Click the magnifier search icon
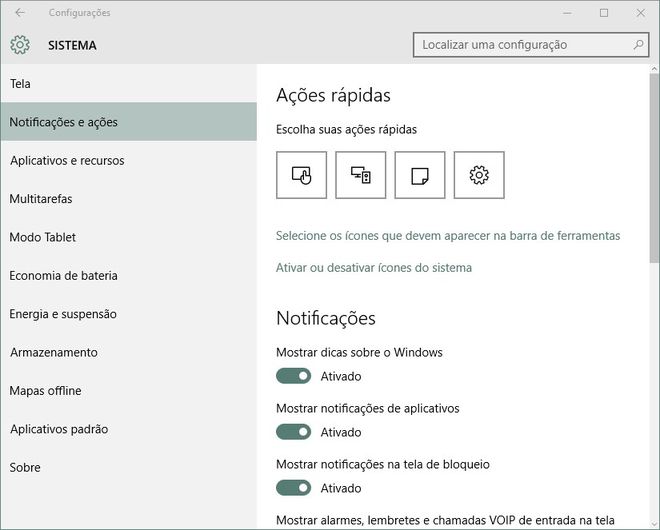The width and height of the screenshot is (660, 530). click(639, 44)
